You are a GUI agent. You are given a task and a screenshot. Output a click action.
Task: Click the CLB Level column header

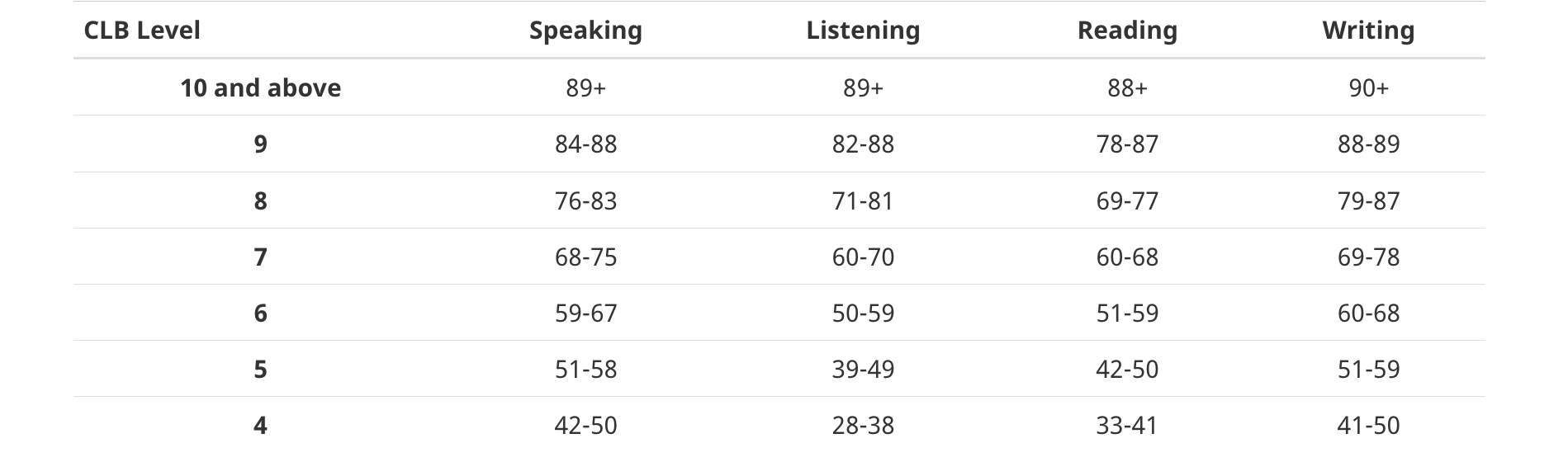click(x=142, y=31)
